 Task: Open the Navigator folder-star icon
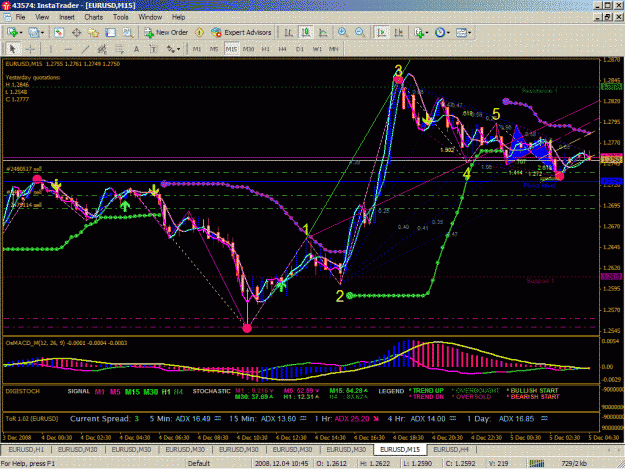coord(94,33)
